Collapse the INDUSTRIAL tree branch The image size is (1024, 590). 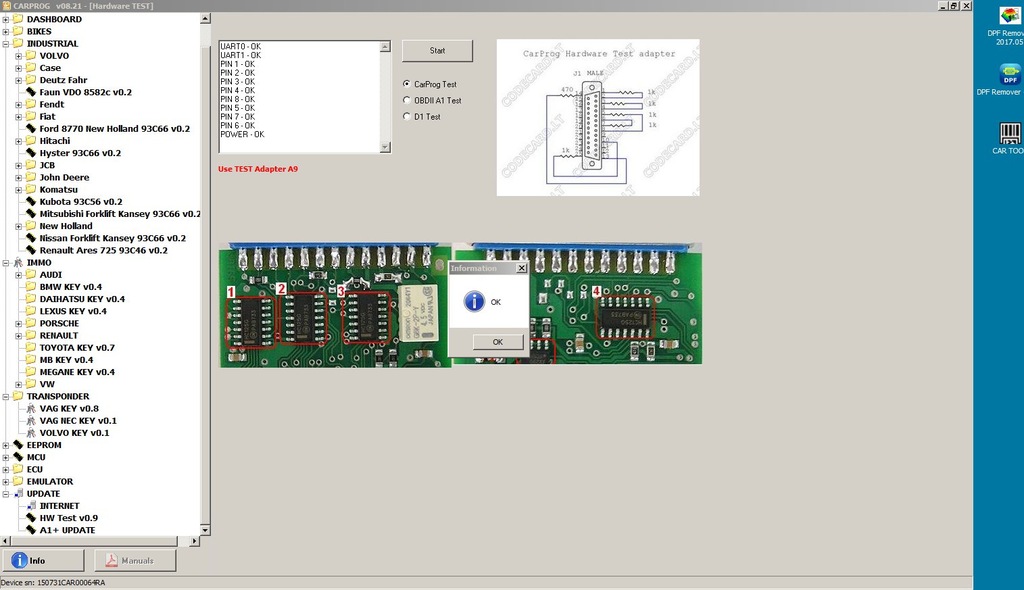tap(6, 44)
